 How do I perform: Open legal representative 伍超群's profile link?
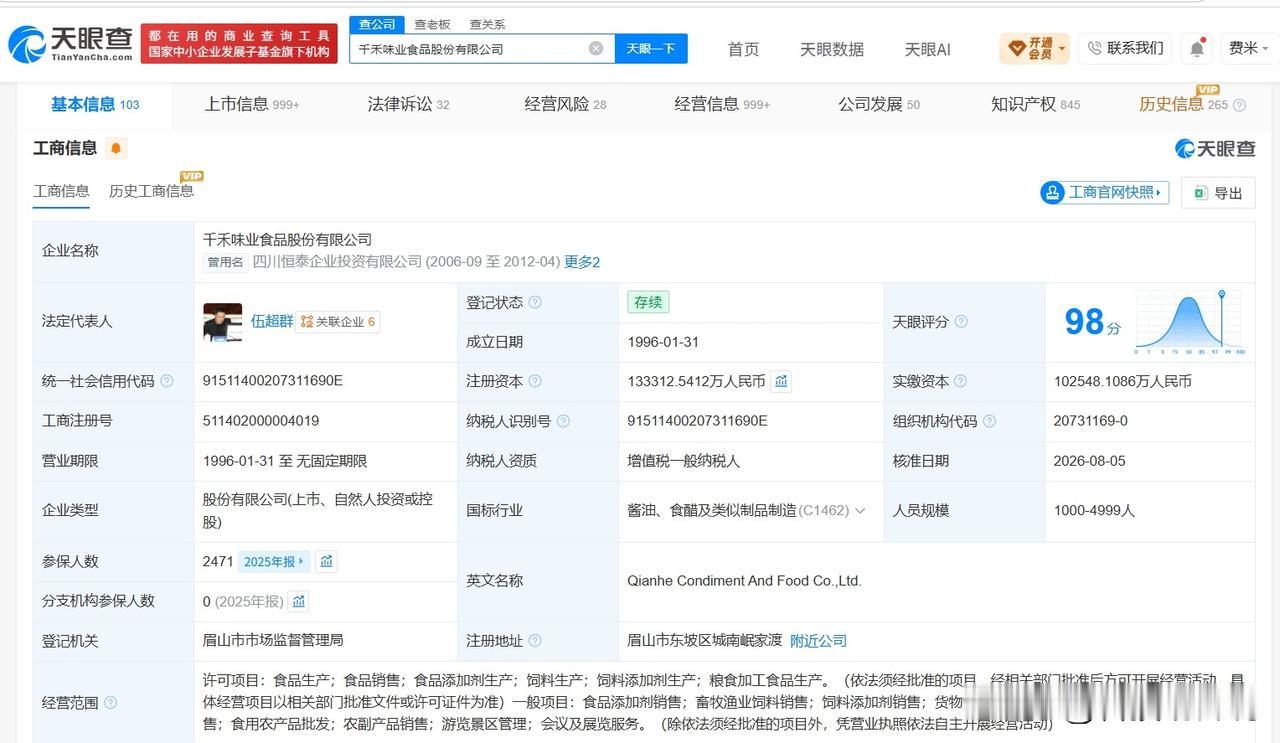(x=272, y=321)
